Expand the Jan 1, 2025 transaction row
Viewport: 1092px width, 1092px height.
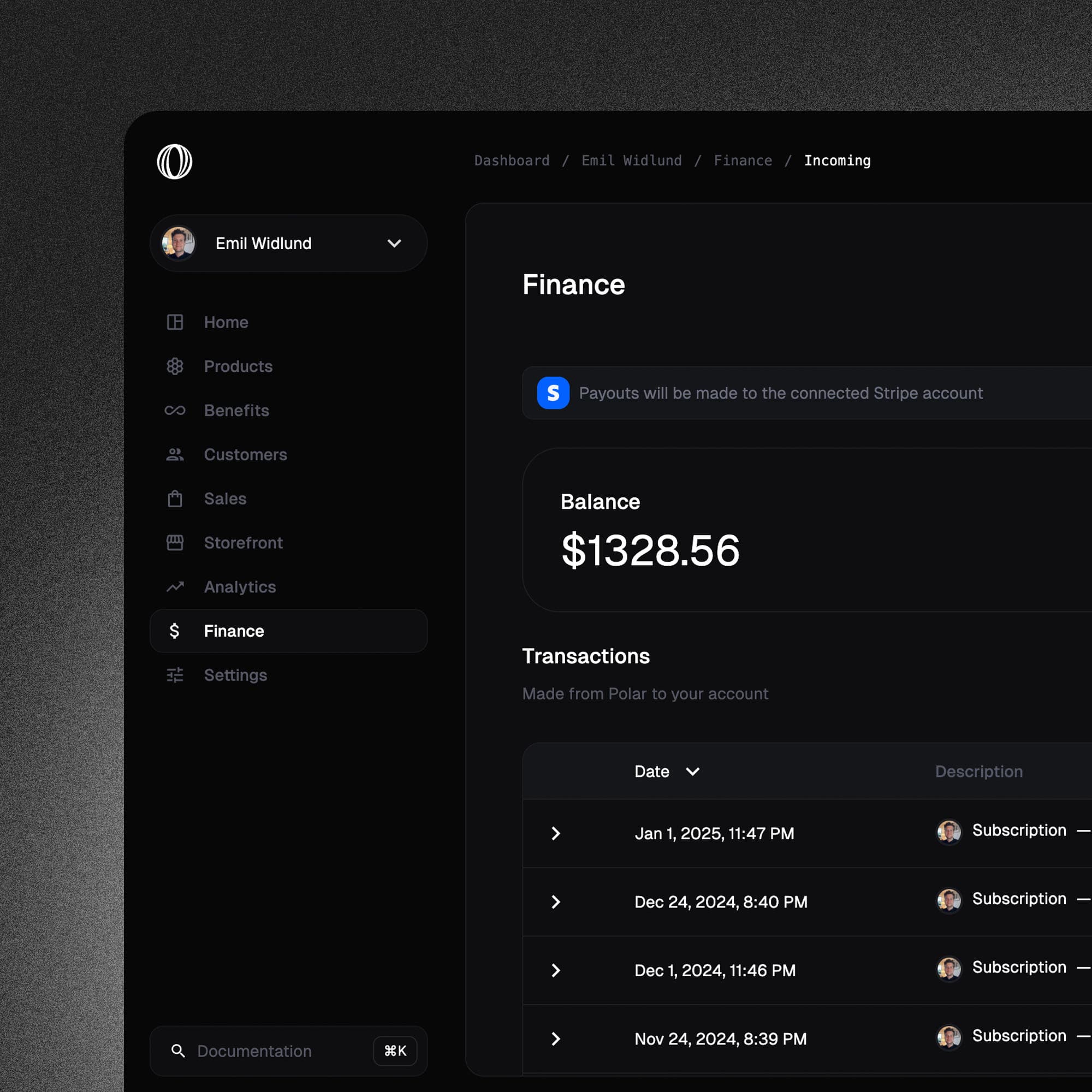tap(556, 833)
